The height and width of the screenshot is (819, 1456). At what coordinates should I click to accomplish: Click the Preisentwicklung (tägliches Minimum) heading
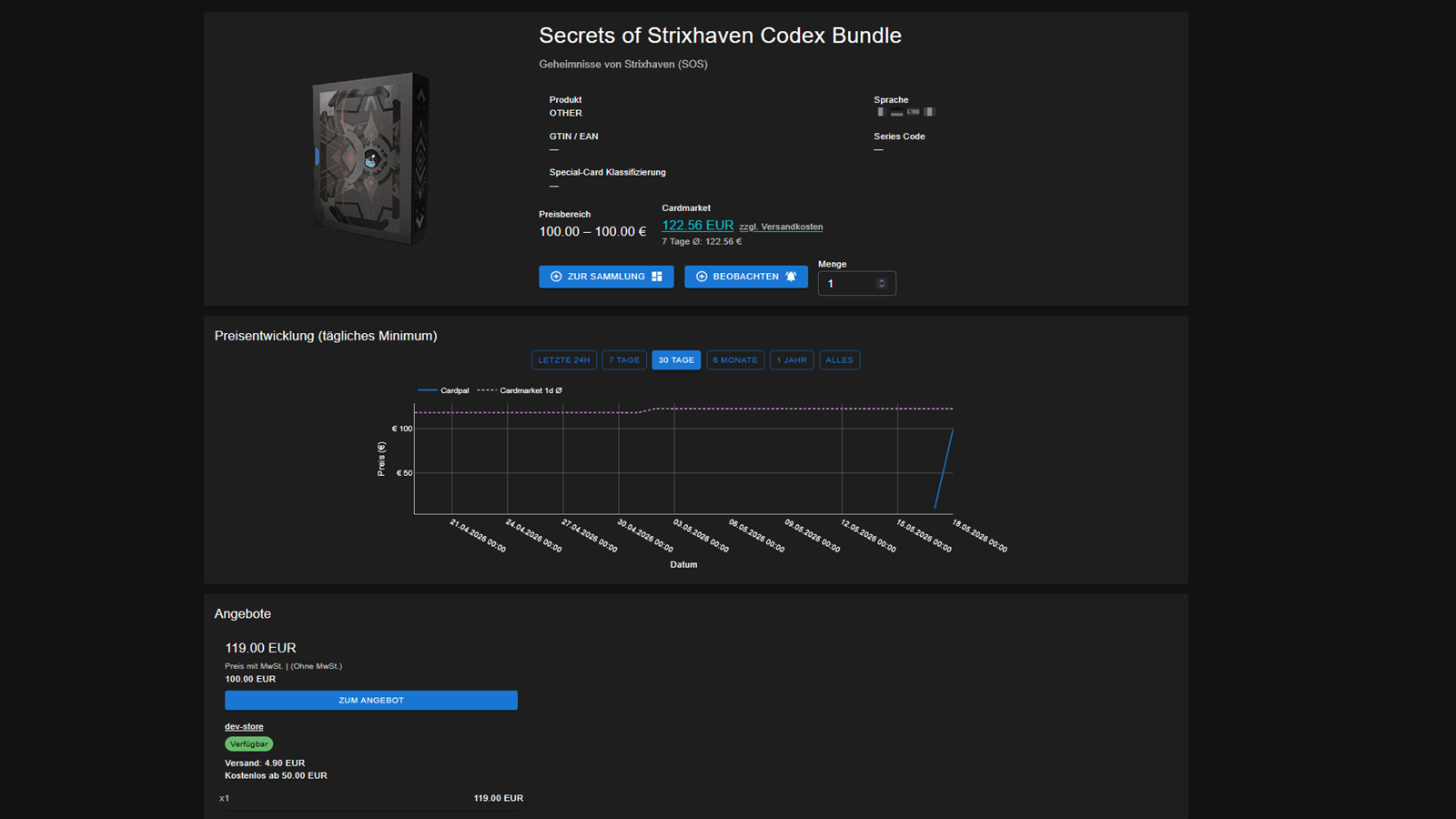coord(326,336)
